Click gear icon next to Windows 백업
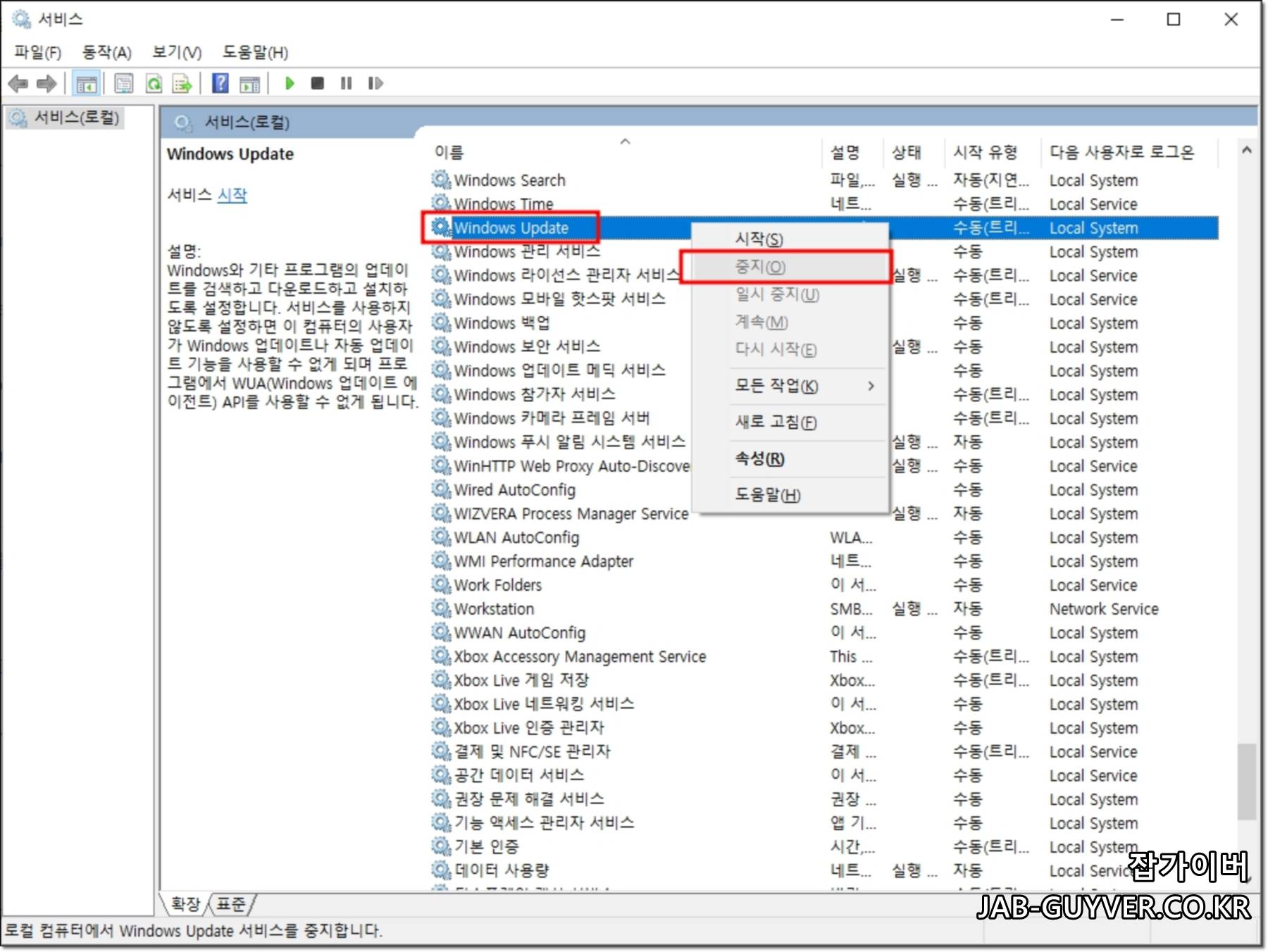1268x952 pixels. (441, 322)
